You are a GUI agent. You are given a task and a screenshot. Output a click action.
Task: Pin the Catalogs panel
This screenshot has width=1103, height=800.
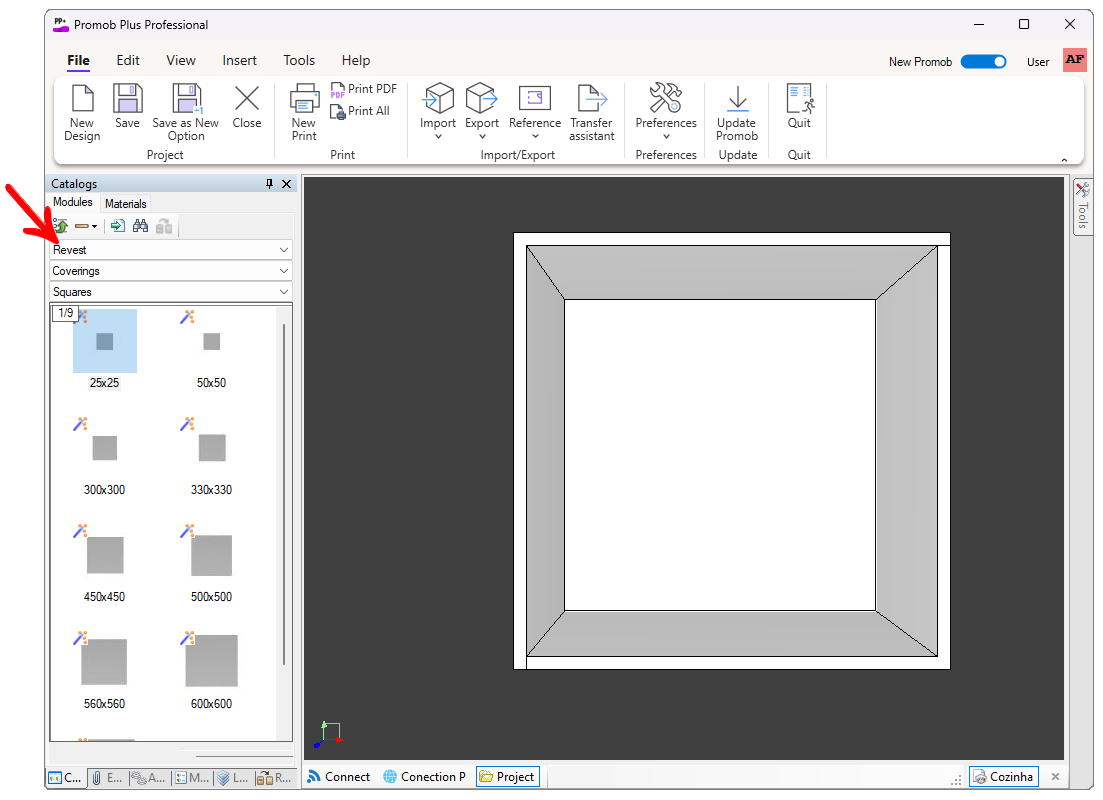tap(269, 184)
